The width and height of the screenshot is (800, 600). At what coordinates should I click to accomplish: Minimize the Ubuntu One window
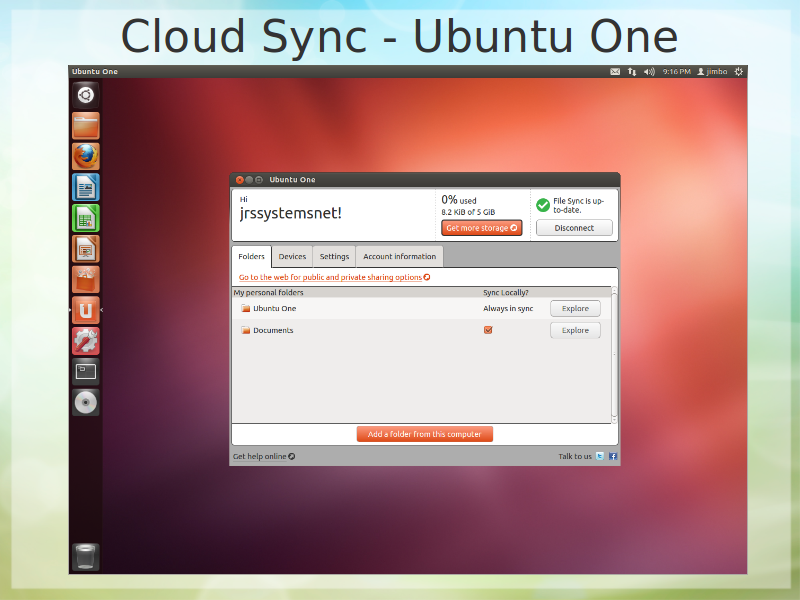click(x=249, y=180)
